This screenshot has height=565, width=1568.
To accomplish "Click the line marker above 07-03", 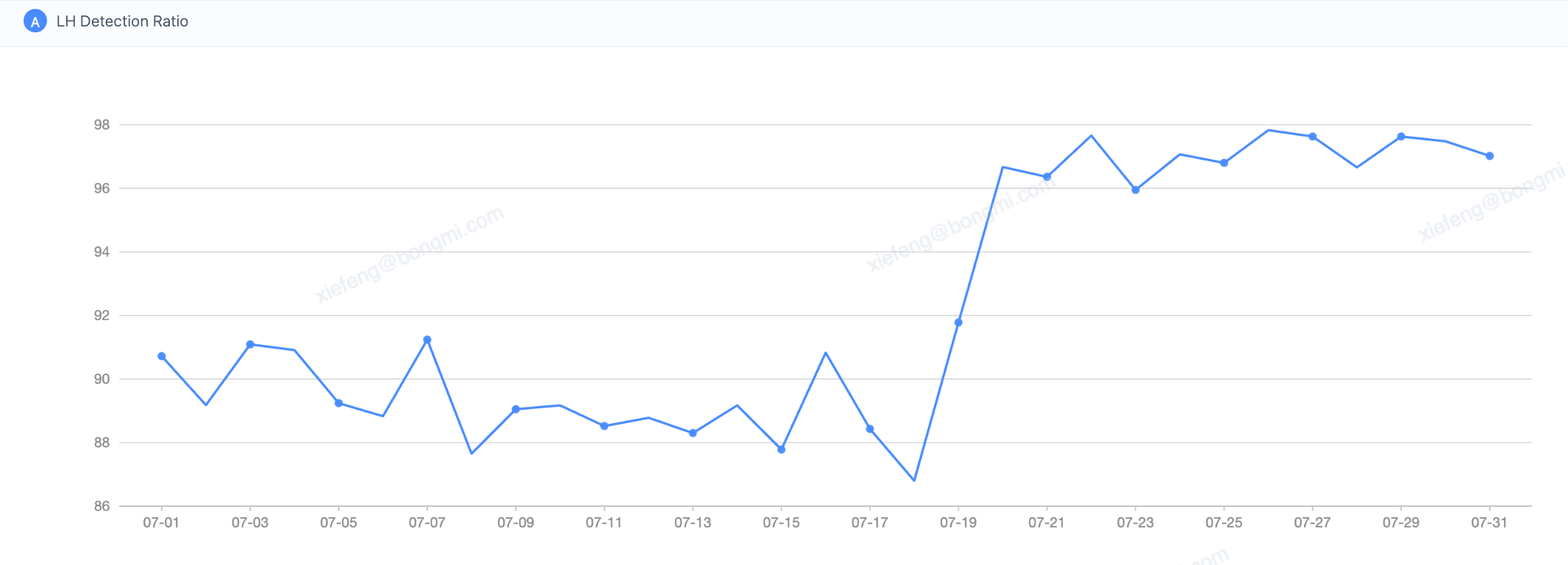I will pos(250,344).
